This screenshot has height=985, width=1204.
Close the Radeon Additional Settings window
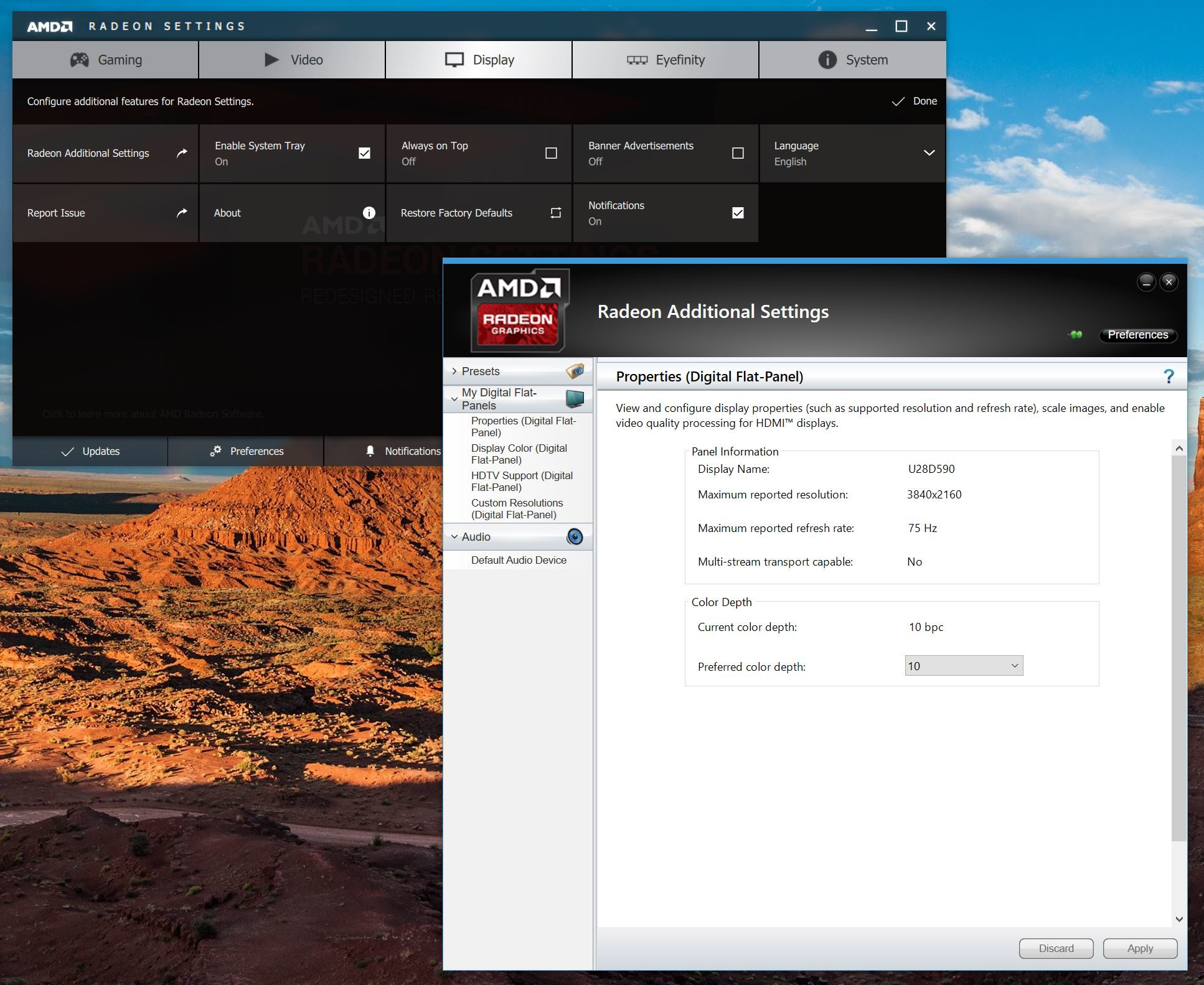click(x=1169, y=282)
